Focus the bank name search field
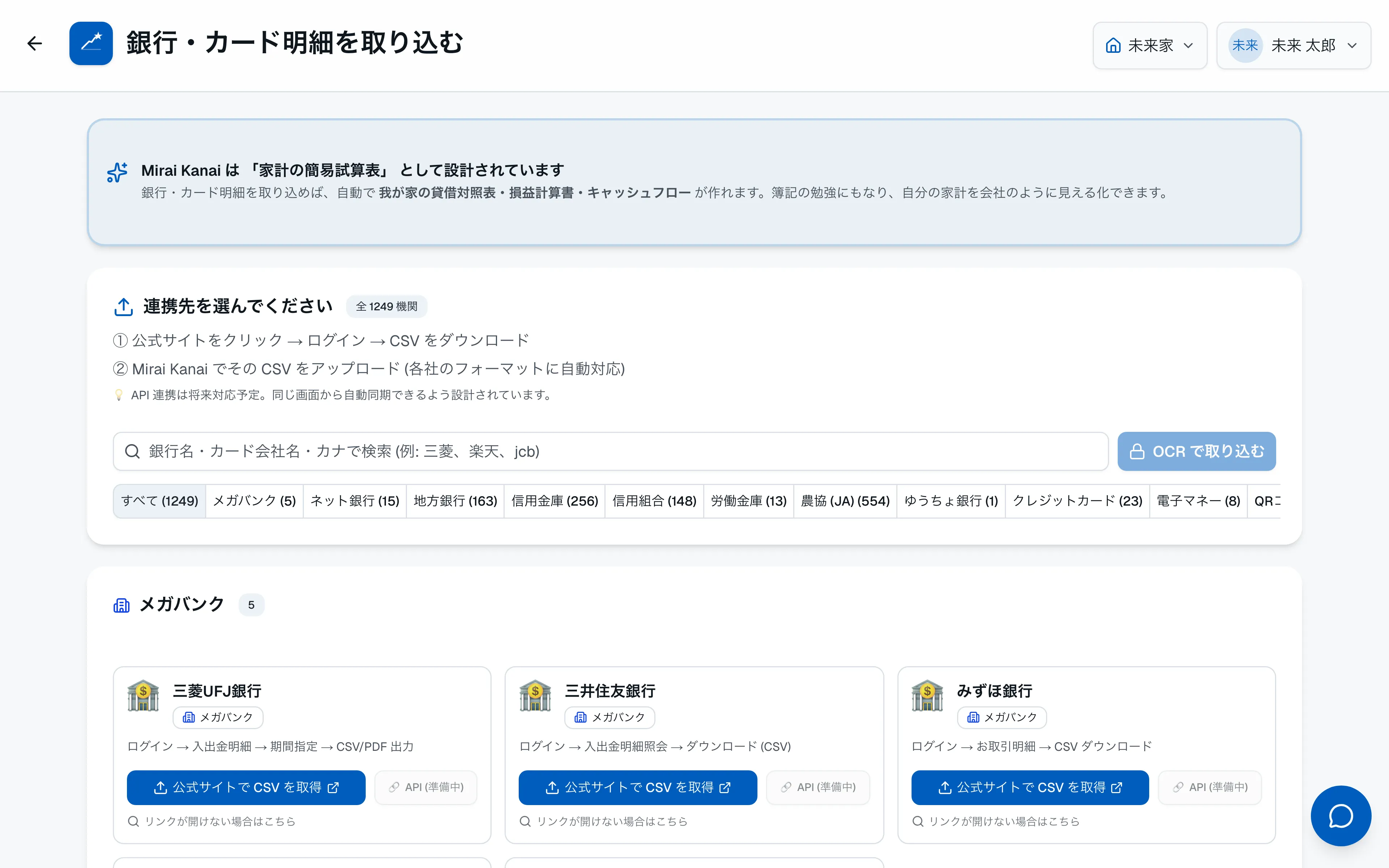1389x868 pixels. tap(610, 451)
